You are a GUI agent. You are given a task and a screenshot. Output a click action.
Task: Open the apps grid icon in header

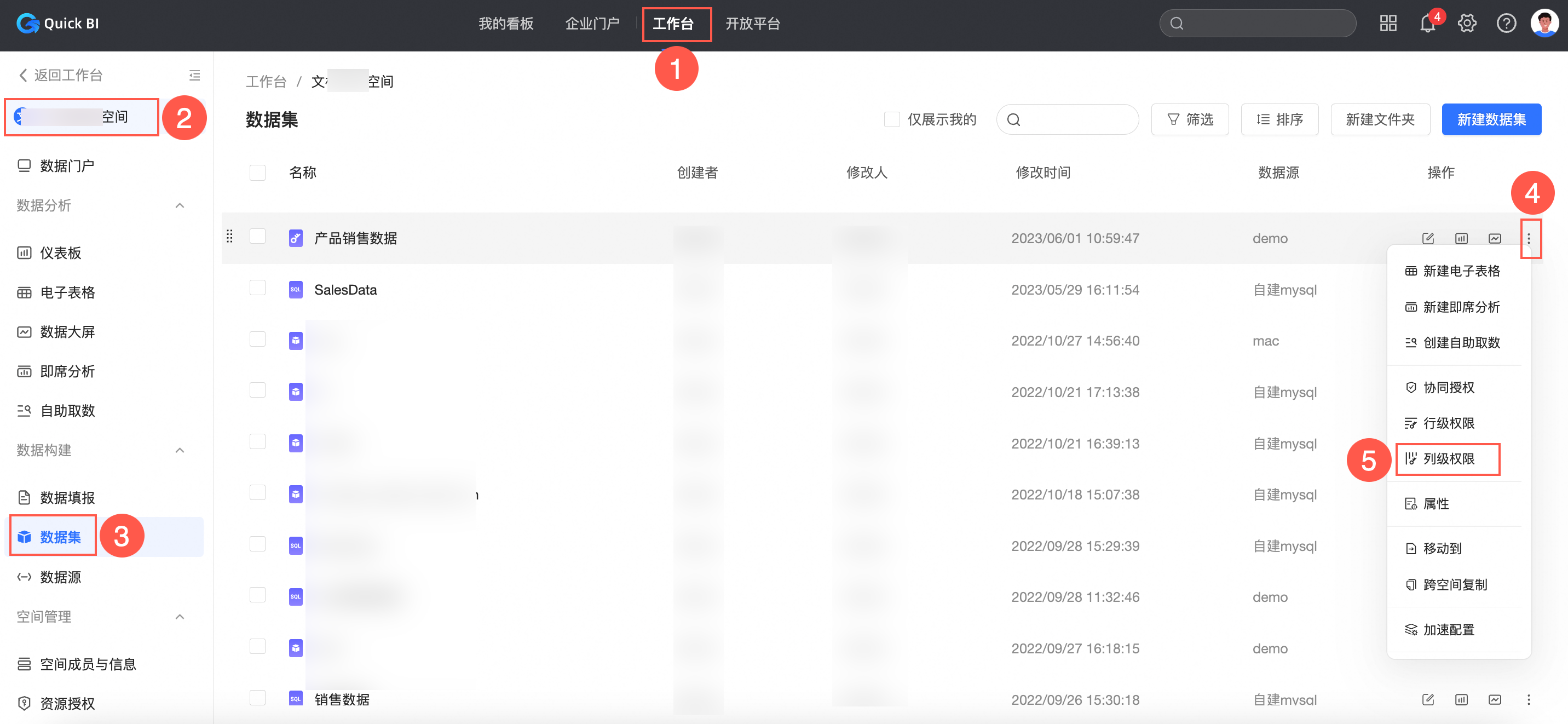1388,24
